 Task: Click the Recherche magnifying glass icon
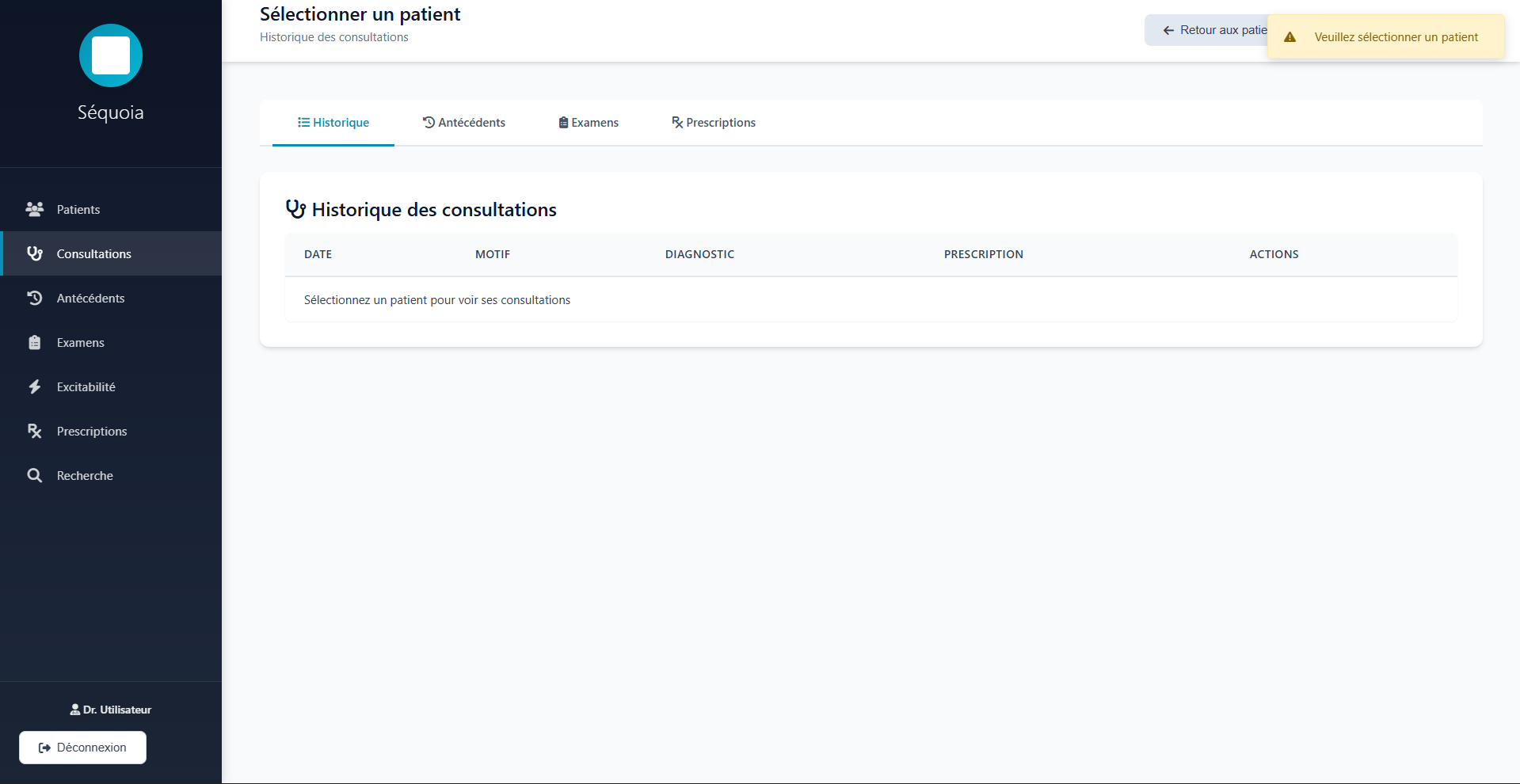(x=35, y=475)
